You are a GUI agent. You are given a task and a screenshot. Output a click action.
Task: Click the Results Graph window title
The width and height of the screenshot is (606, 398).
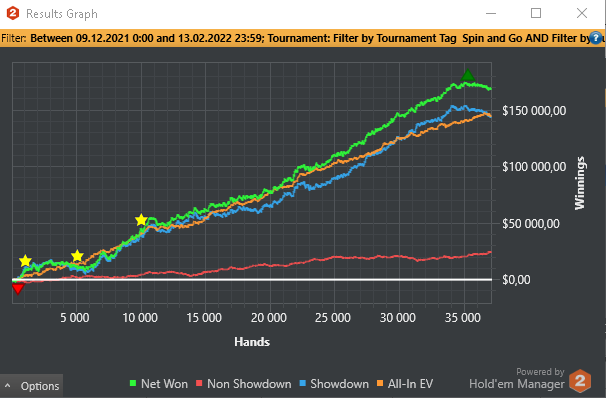62,14
